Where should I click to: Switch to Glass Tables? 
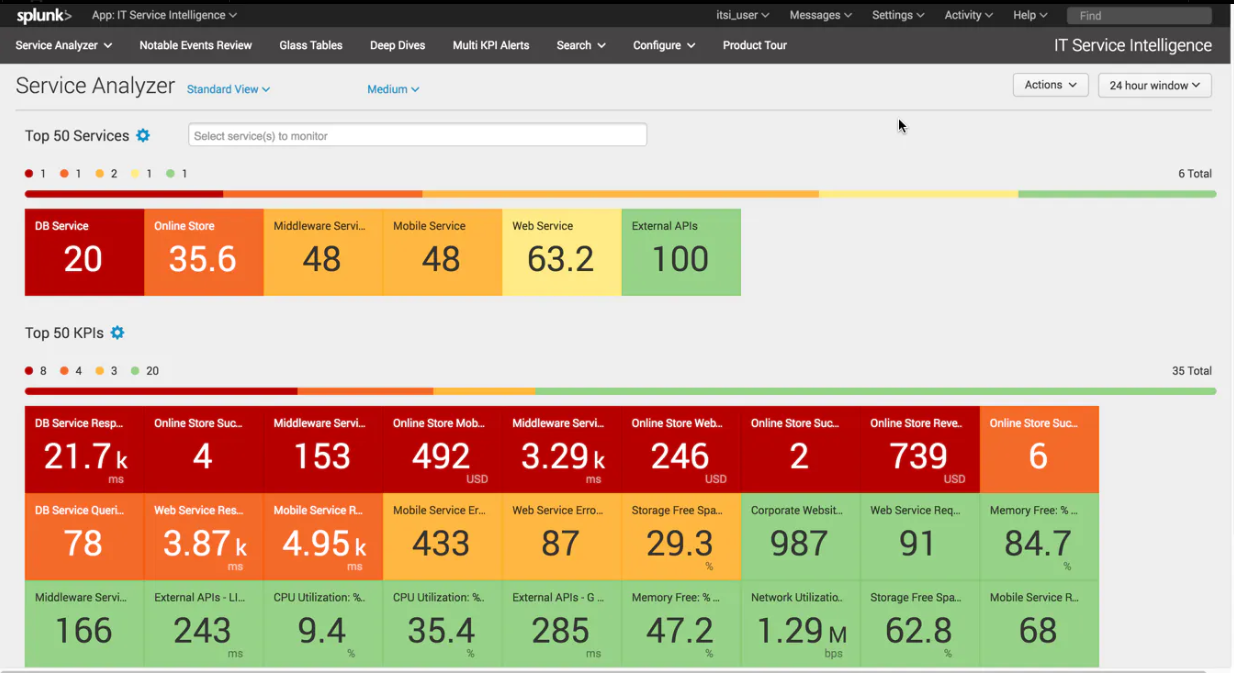click(x=310, y=45)
